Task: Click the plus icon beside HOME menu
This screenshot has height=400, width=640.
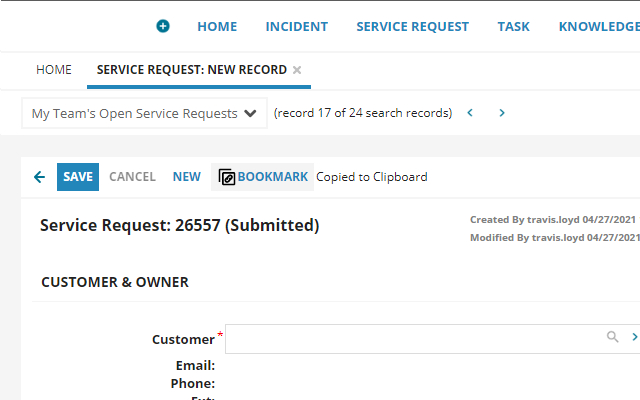Action: [163, 26]
